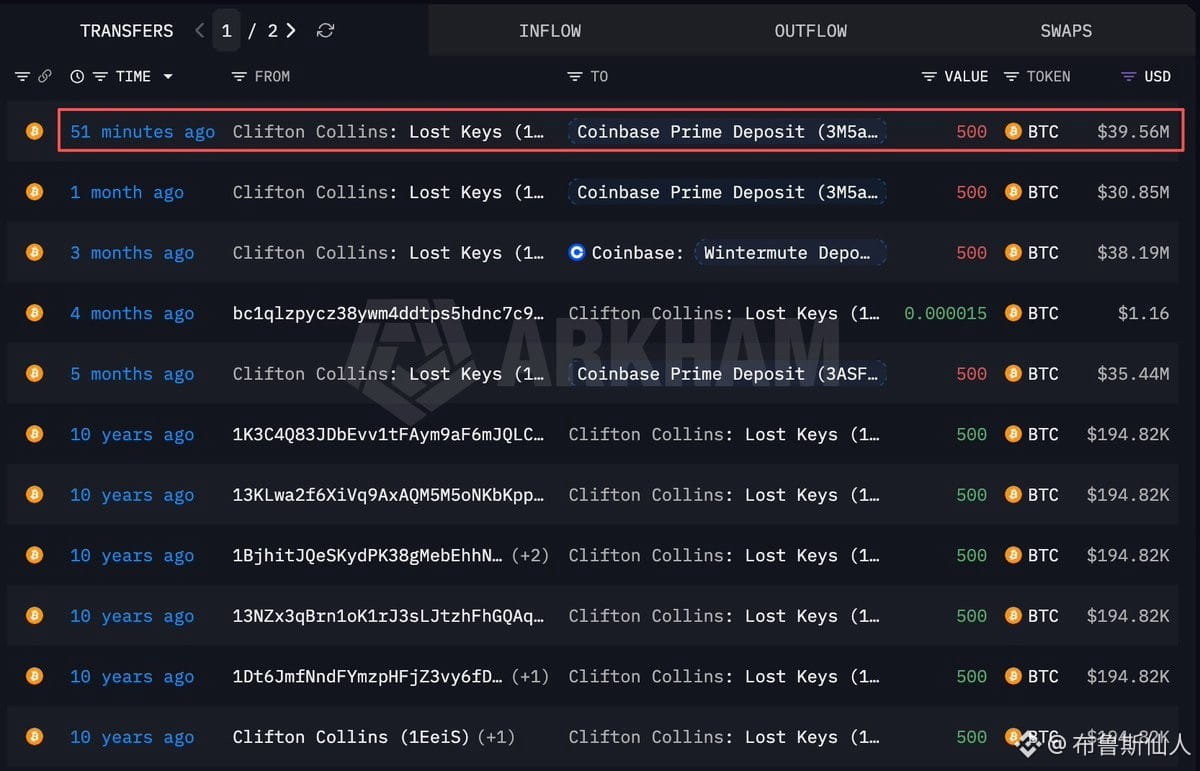
Task: Open the 1 month ago transaction link
Action: [x=127, y=192]
